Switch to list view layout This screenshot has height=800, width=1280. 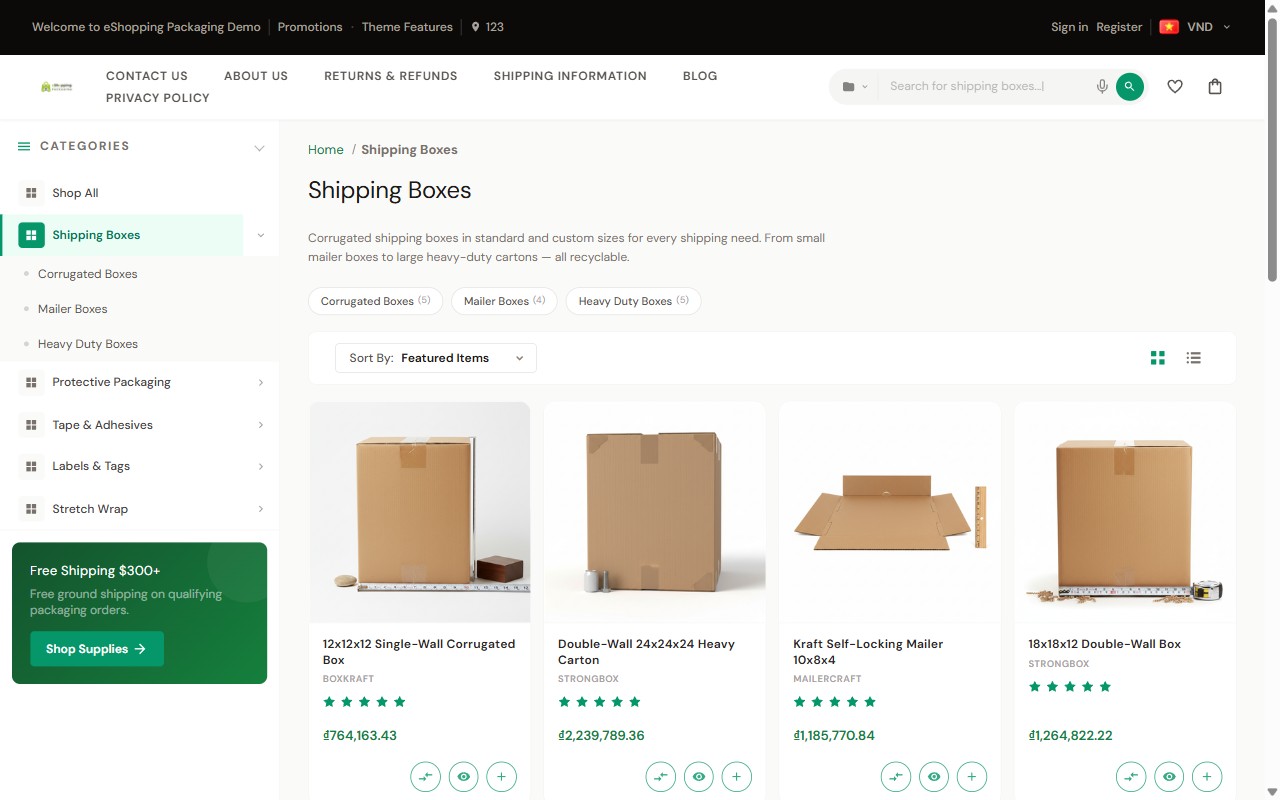(x=1193, y=358)
